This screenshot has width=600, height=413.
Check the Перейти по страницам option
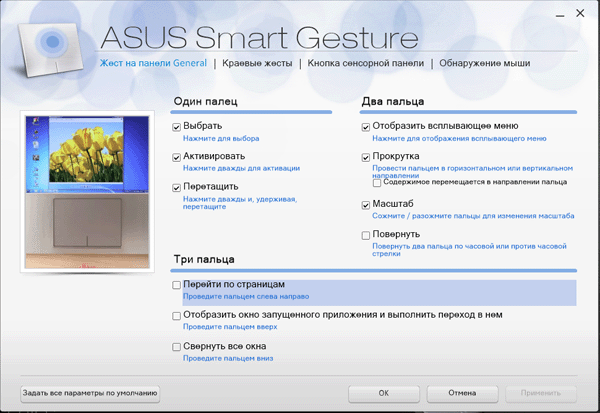pyautogui.click(x=177, y=285)
